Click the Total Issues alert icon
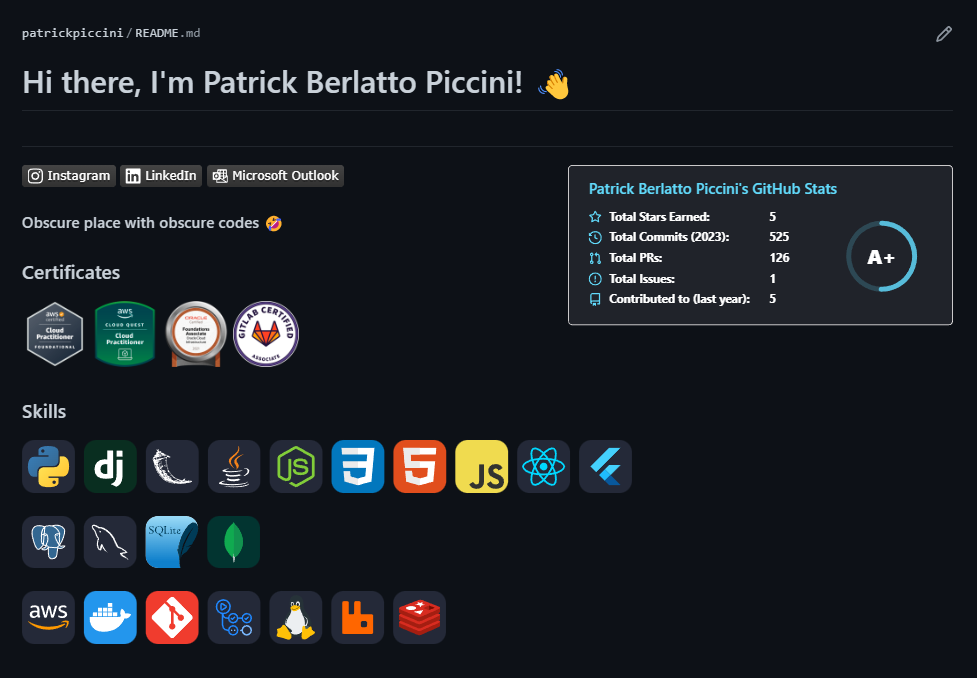 point(595,279)
